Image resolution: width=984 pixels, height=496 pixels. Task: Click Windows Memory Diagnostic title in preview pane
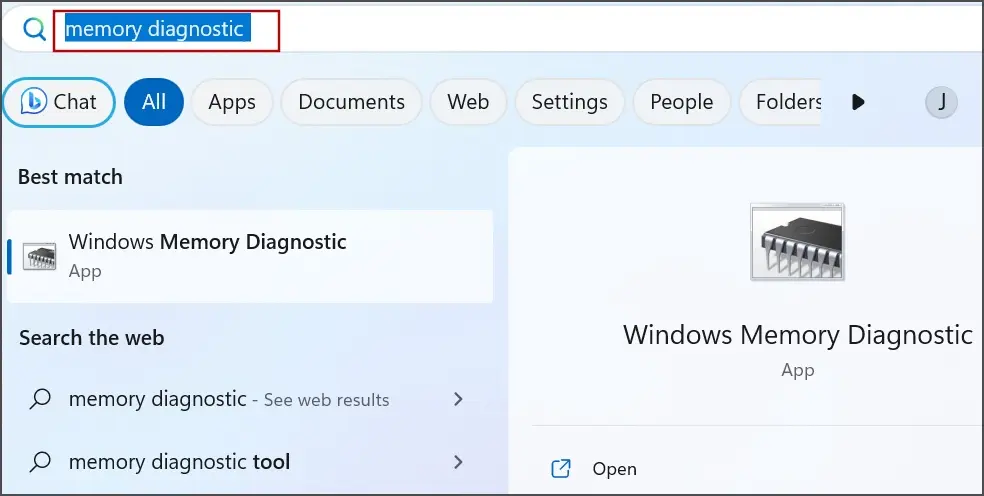pyautogui.click(x=798, y=335)
